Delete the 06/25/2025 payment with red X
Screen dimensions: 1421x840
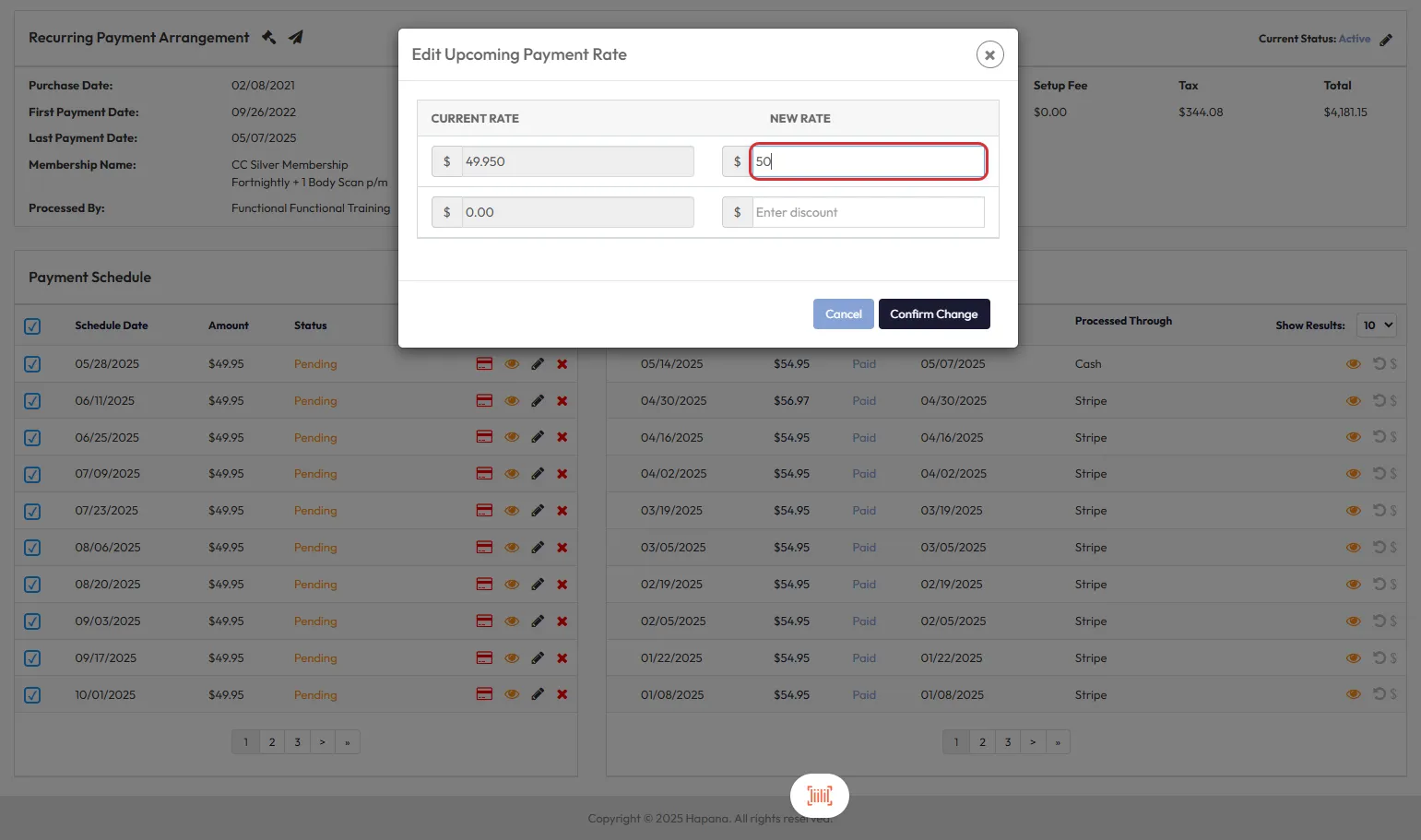tap(562, 438)
